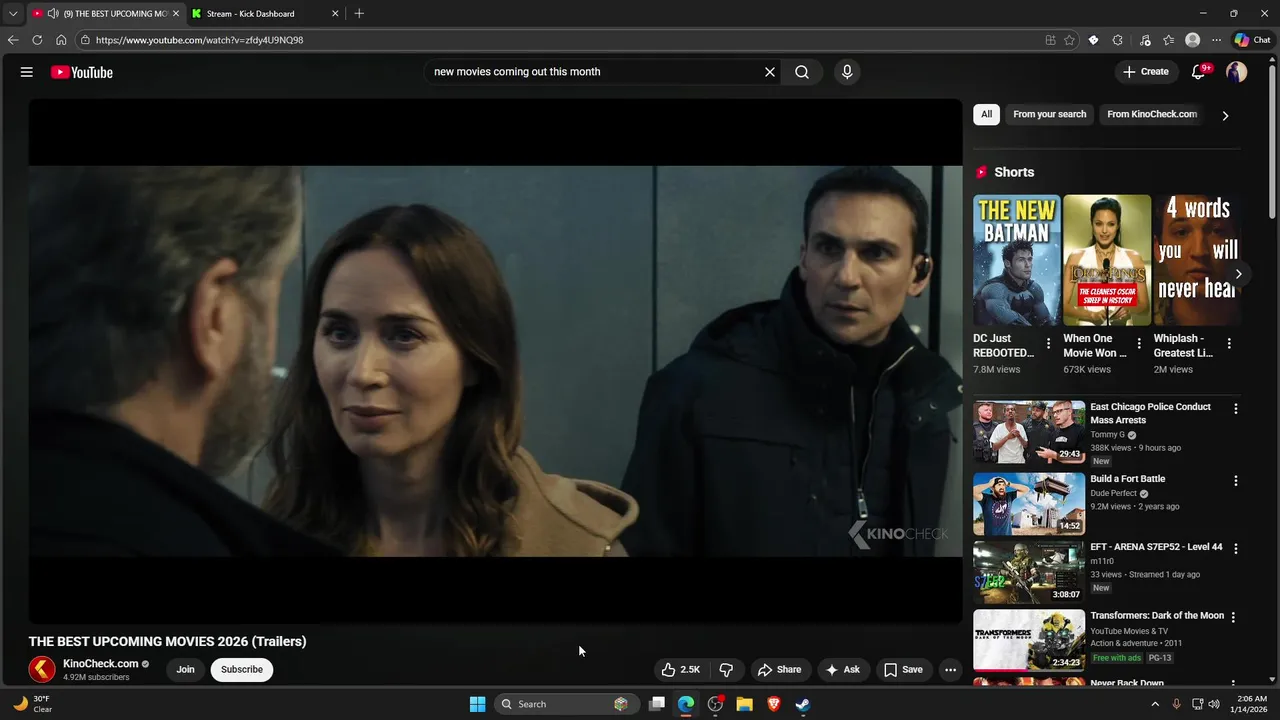Add page to favorites star
The height and width of the screenshot is (720, 1280).
[1069, 40]
